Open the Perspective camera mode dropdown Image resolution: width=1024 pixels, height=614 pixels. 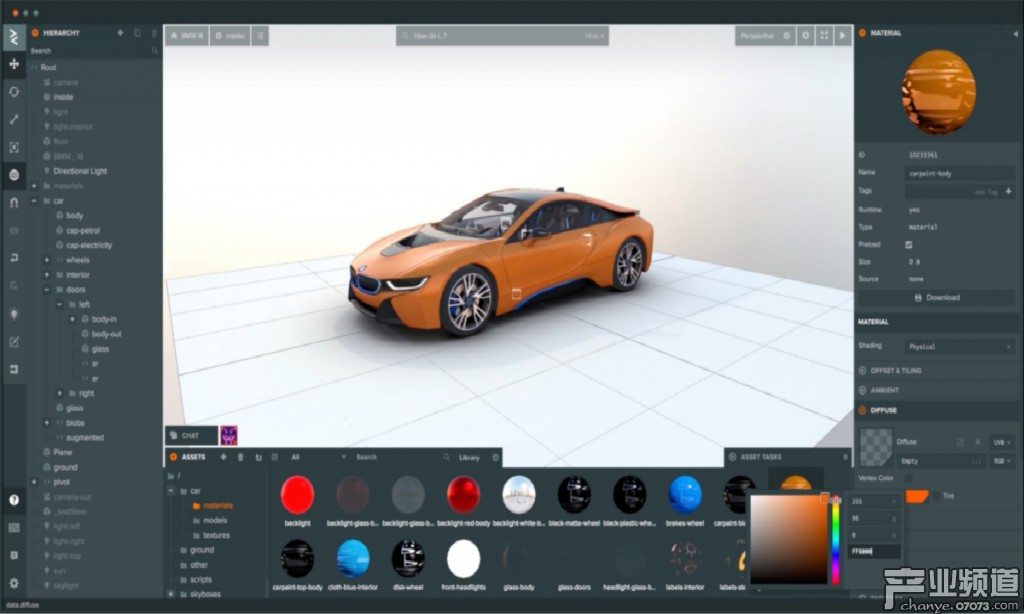pyautogui.click(x=757, y=35)
